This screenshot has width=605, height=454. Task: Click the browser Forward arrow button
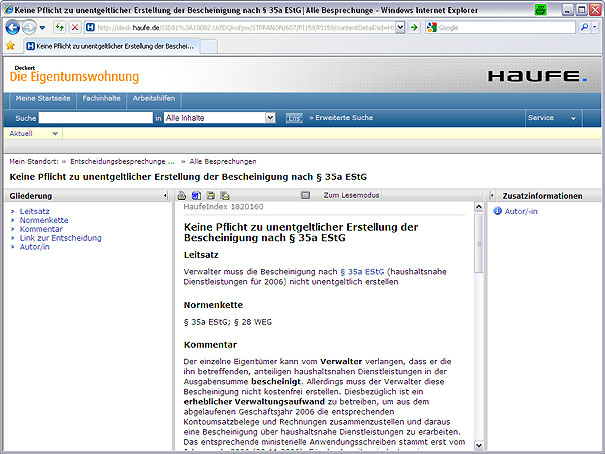pos(29,27)
